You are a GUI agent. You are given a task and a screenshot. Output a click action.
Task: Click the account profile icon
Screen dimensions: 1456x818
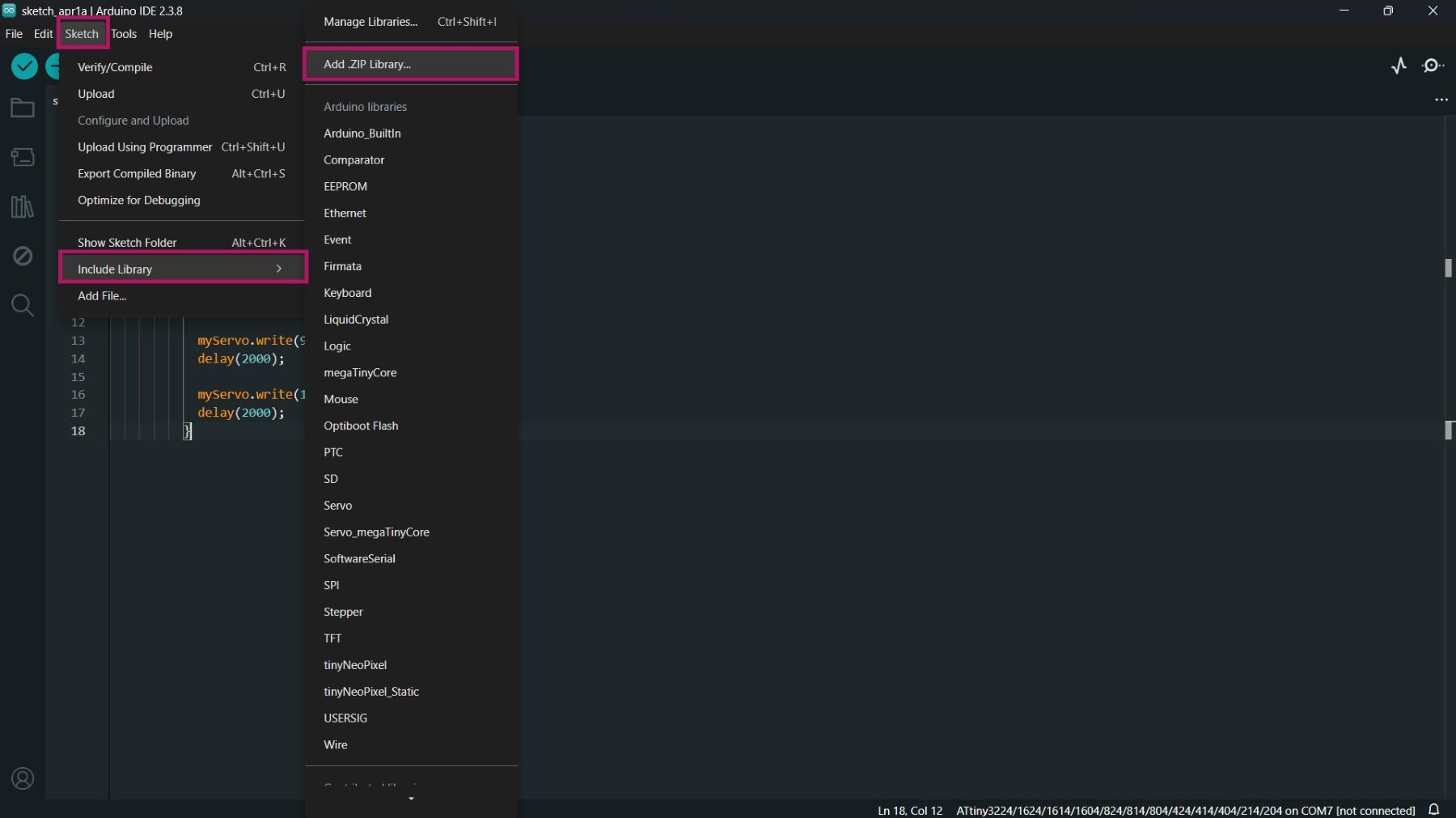(23, 778)
